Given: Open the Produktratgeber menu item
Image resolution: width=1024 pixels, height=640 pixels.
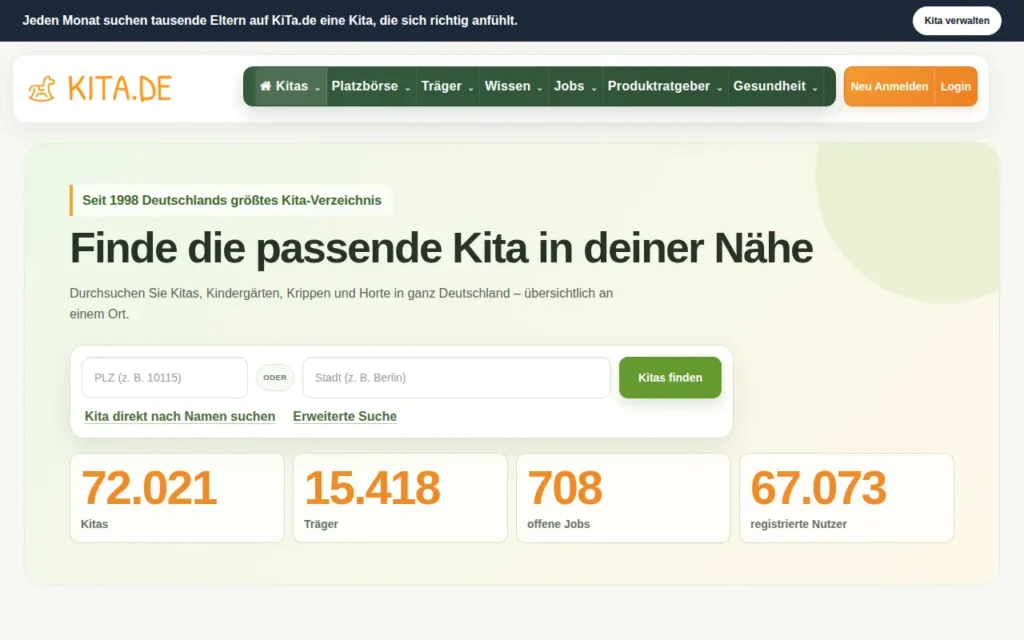Looking at the screenshot, I should pyautogui.click(x=665, y=86).
